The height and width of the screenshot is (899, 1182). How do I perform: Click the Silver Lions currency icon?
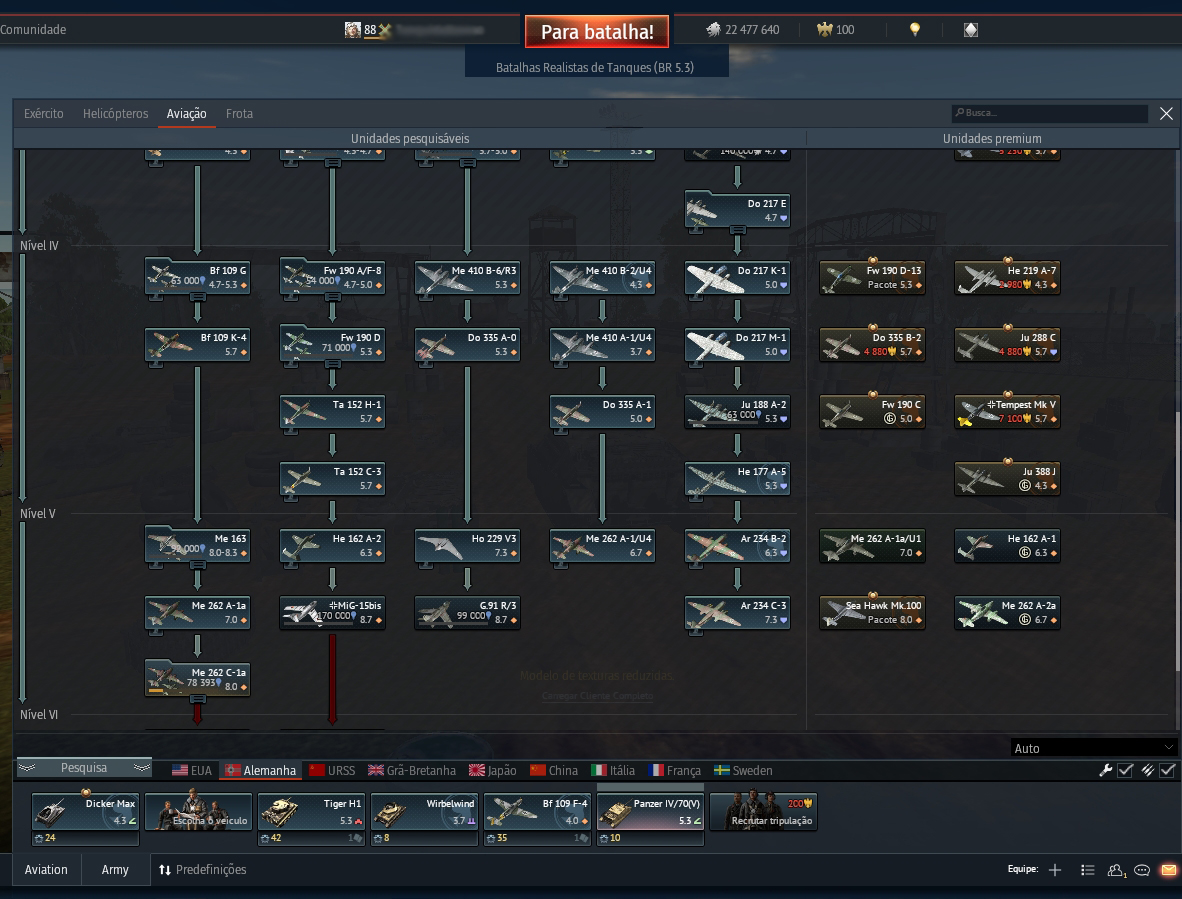tap(713, 30)
